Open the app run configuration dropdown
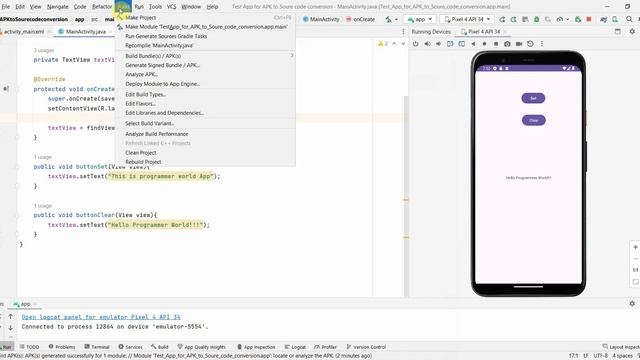 point(420,19)
